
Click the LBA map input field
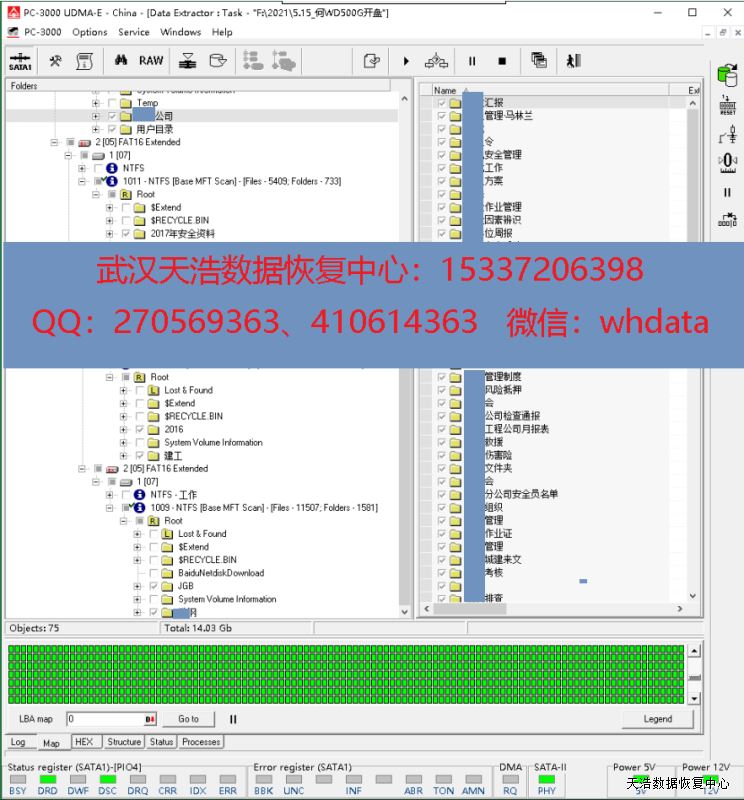[104, 719]
